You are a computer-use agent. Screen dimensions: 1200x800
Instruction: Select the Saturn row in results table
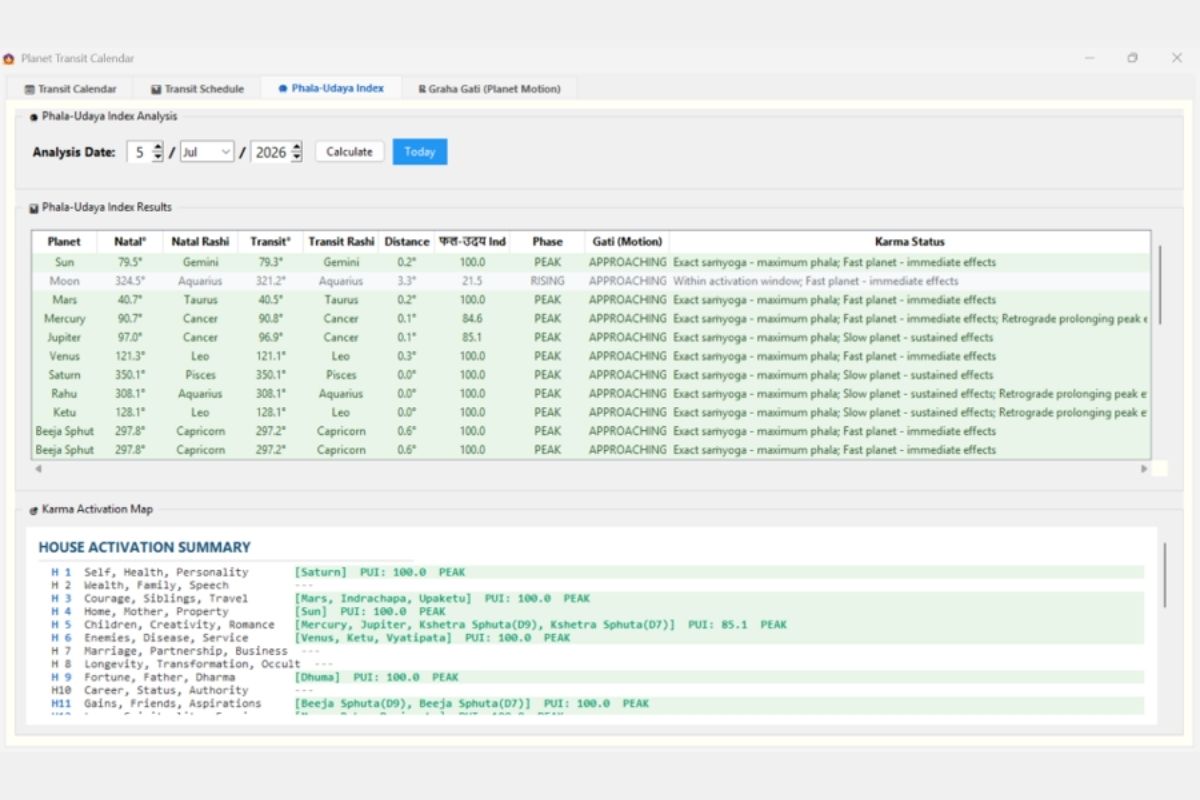pyautogui.click(x=591, y=375)
